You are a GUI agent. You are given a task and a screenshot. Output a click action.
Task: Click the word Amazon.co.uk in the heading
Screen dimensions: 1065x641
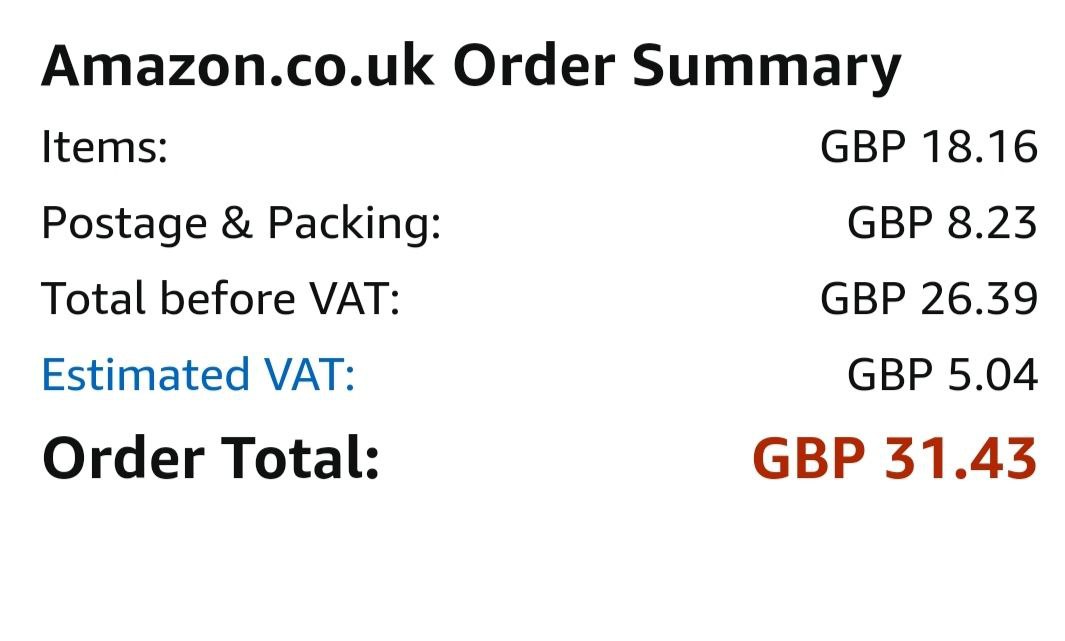click(239, 68)
